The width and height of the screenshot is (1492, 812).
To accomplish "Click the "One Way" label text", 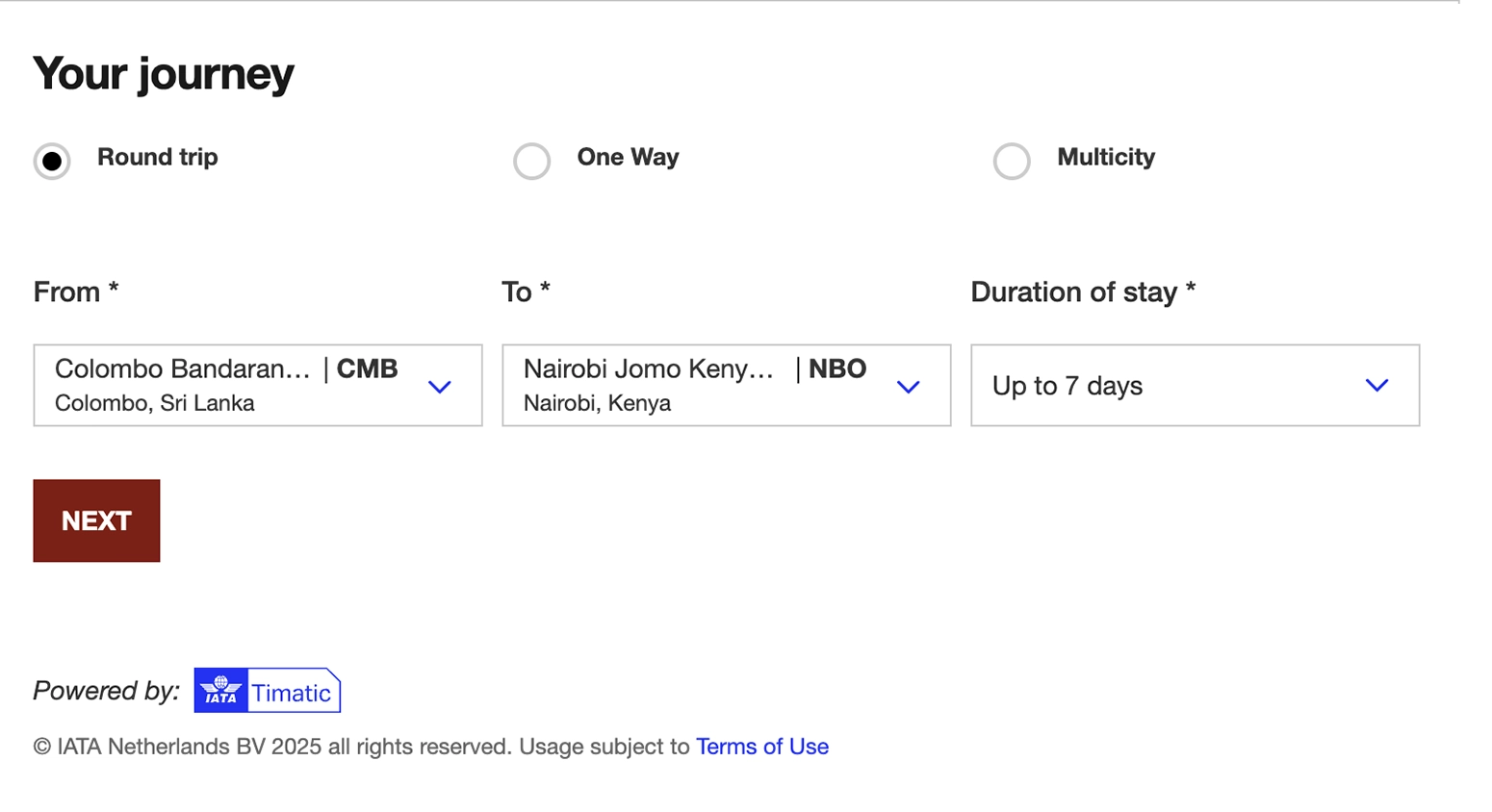I will [x=628, y=157].
